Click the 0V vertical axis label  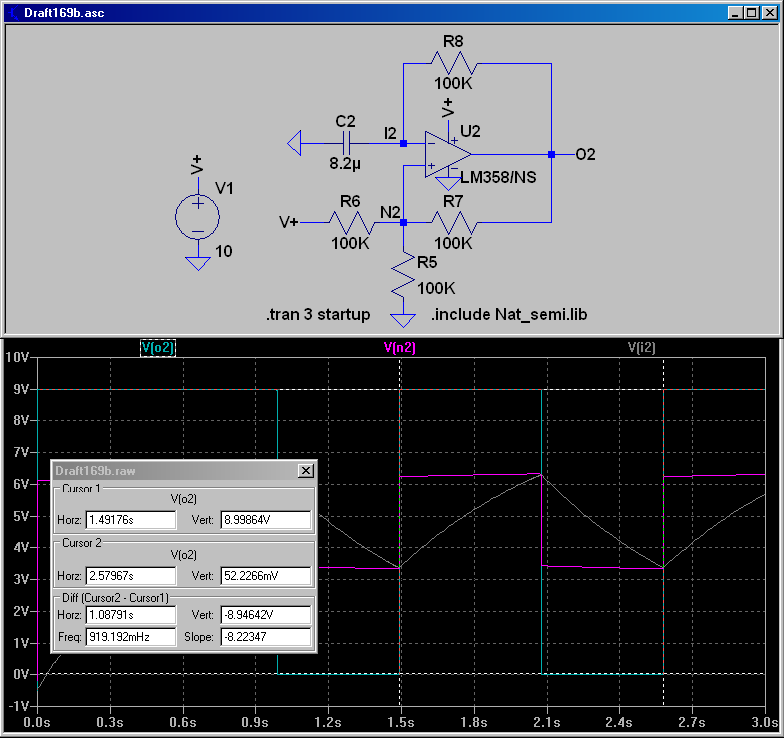coord(20,674)
